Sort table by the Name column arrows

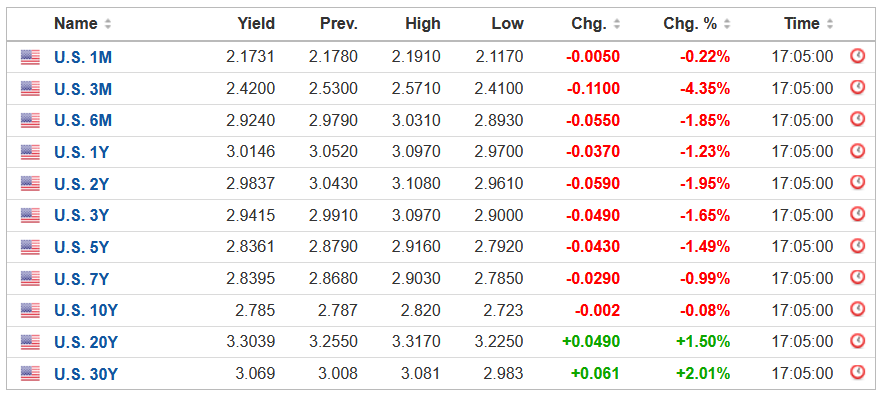[108, 24]
